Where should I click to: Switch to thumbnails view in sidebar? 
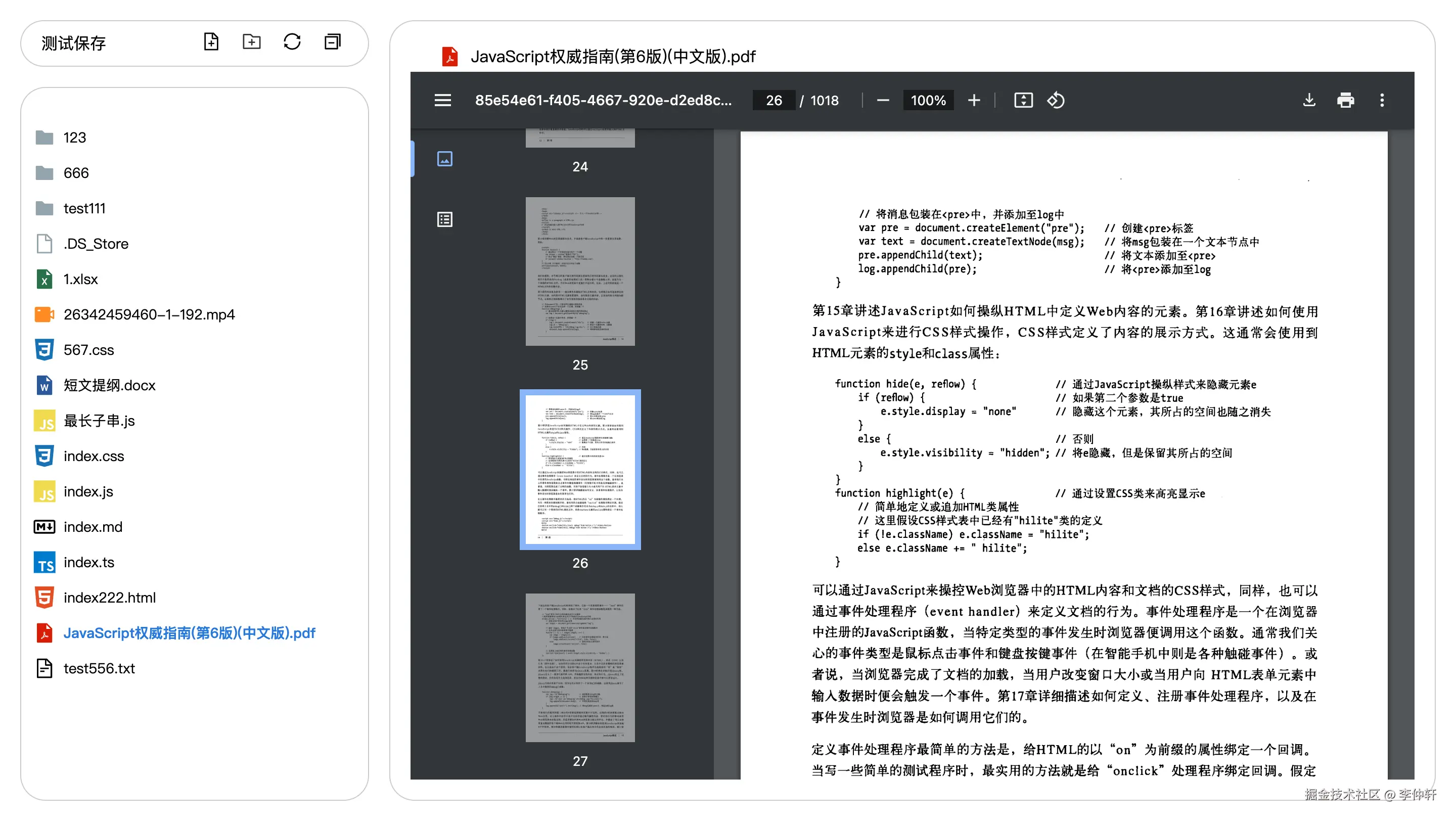tap(445, 159)
